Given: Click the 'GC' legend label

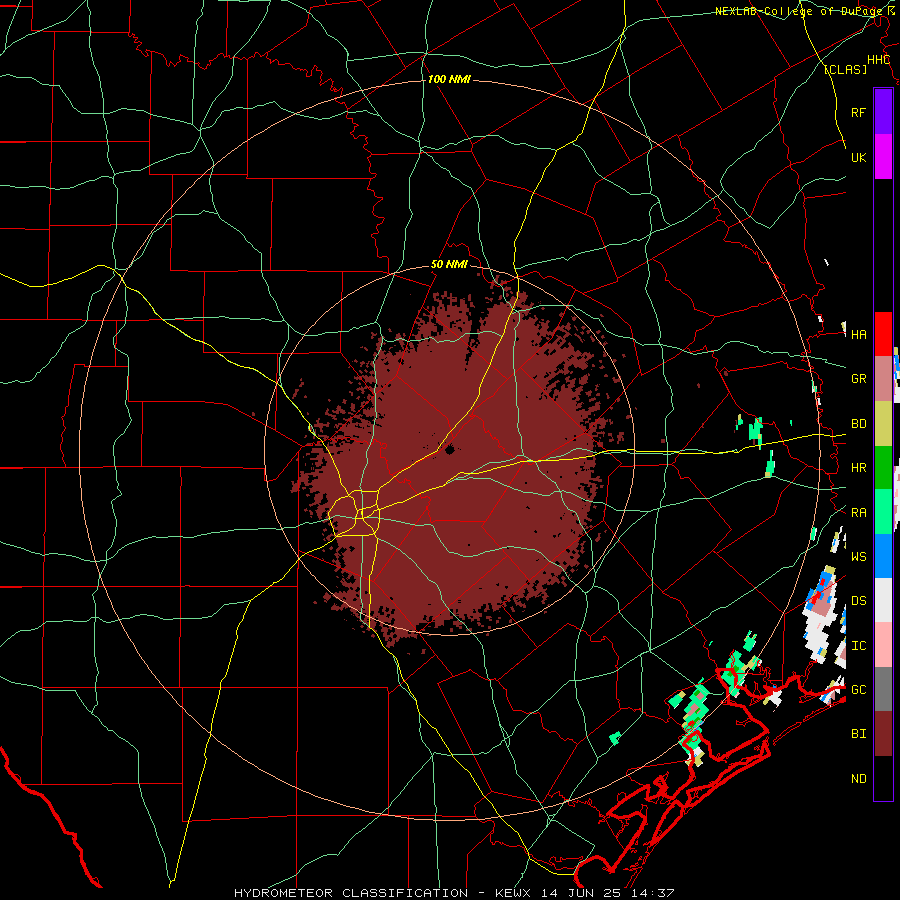Looking at the screenshot, I should click(x=858, y=689).
